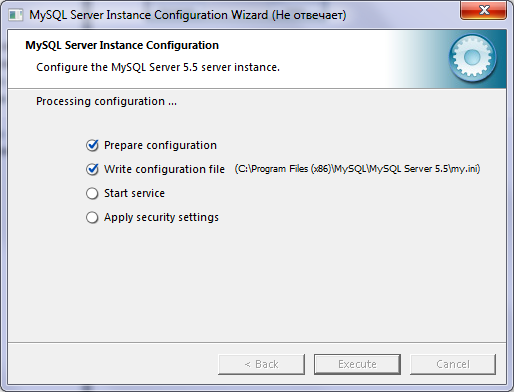Click the Write configuration file label
The image size is (514, 392).
coord(164,169)
